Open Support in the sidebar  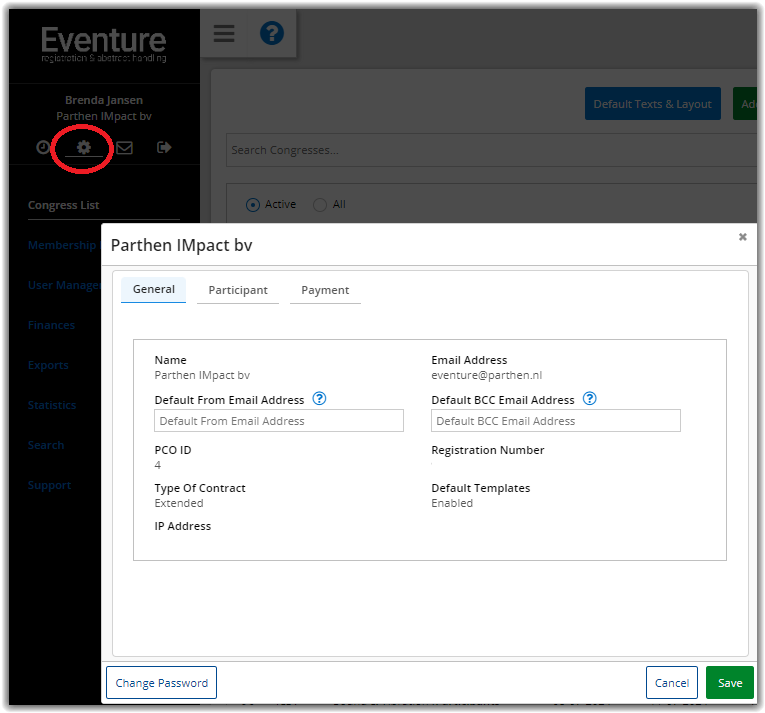pyautogui.click(x=49, y=485)
